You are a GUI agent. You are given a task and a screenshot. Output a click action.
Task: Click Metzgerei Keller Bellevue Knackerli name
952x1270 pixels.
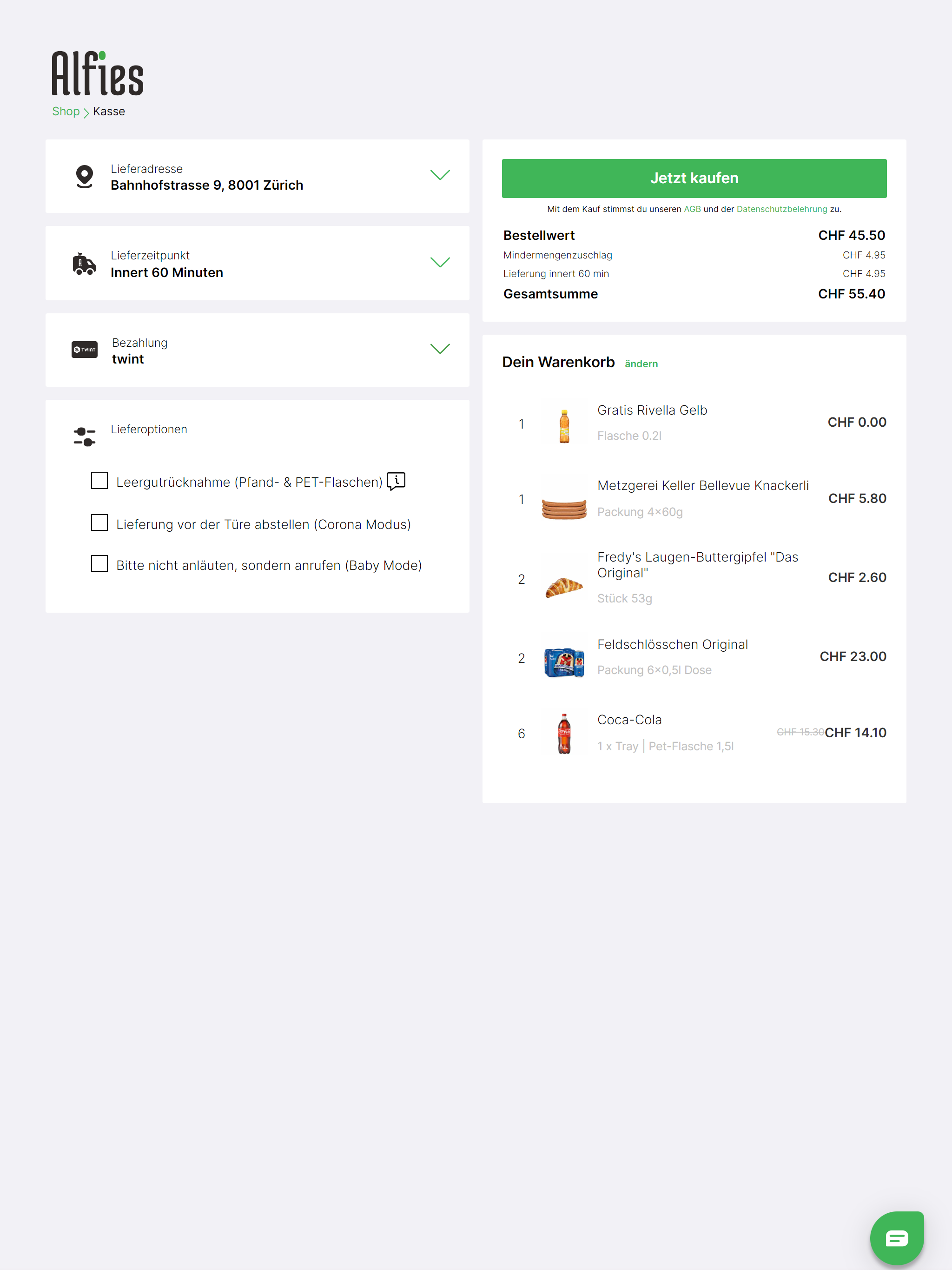pyautogui.click(x=703, y=486)
